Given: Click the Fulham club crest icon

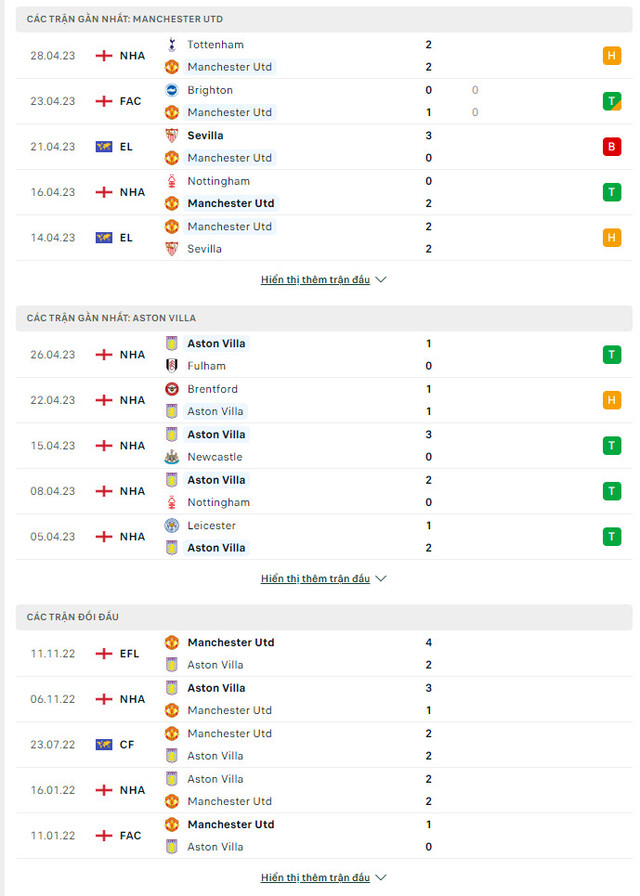Looking at the screenshot, I should (x=171, y=366).
